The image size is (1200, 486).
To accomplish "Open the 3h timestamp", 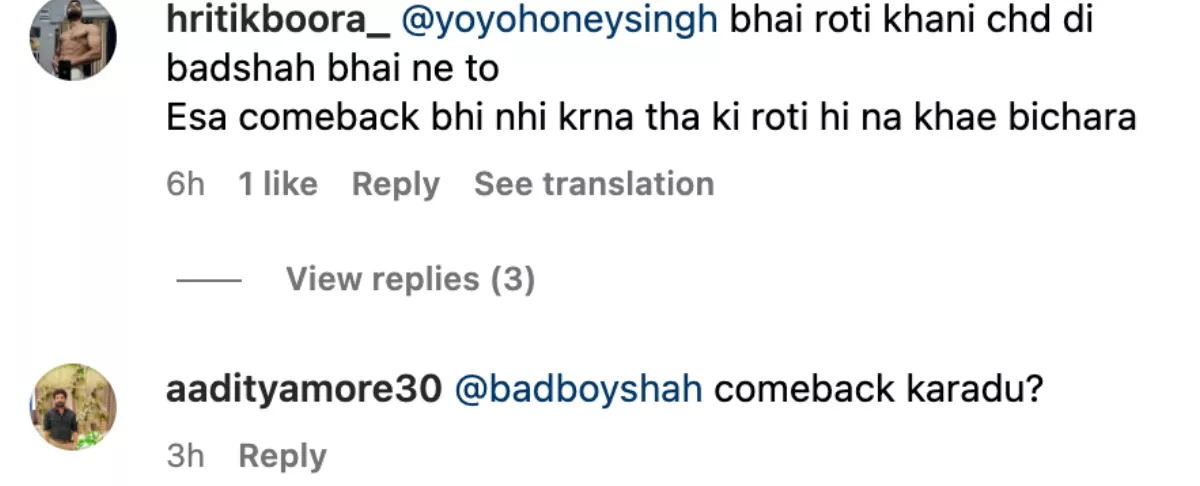I will click(x=186, y=456).
